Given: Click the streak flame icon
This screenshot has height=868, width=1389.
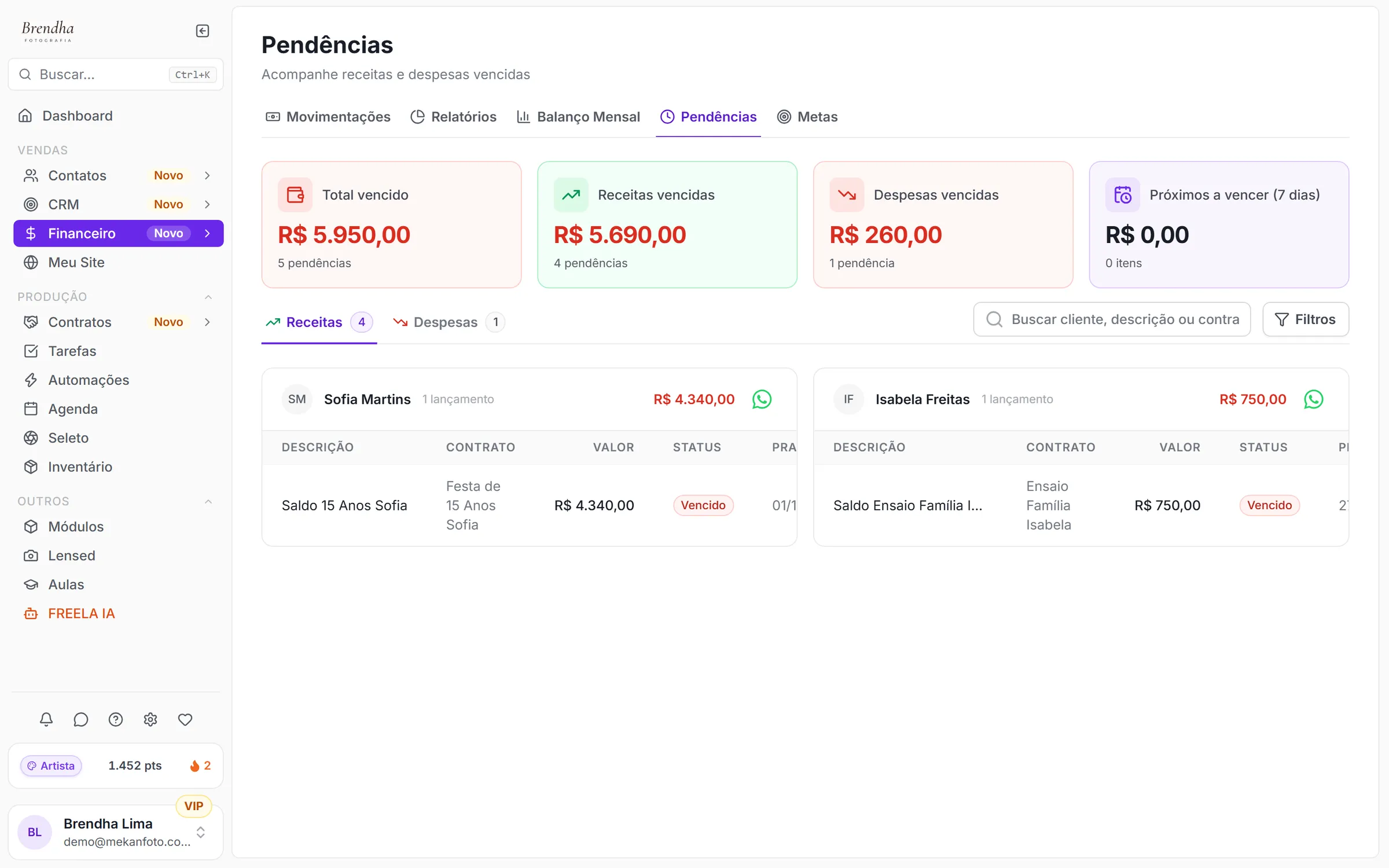Looking at the screenshot, I should click(x=195, y=766).
